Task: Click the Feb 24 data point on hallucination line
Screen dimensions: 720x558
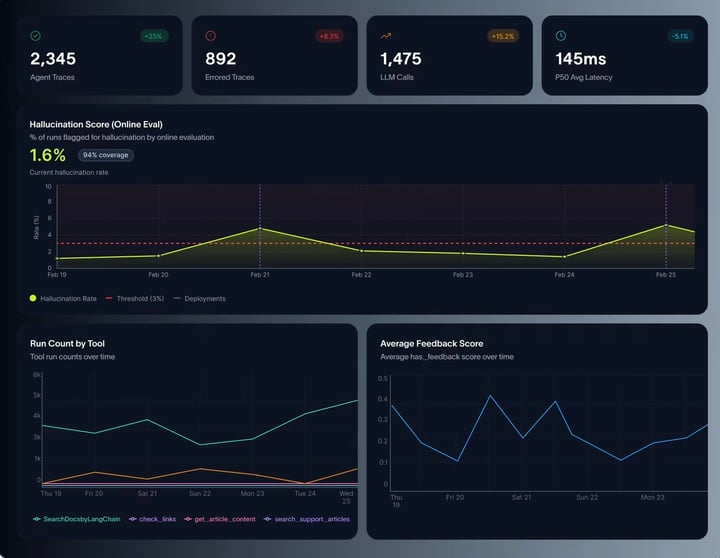Action: [x=564, y=257]
